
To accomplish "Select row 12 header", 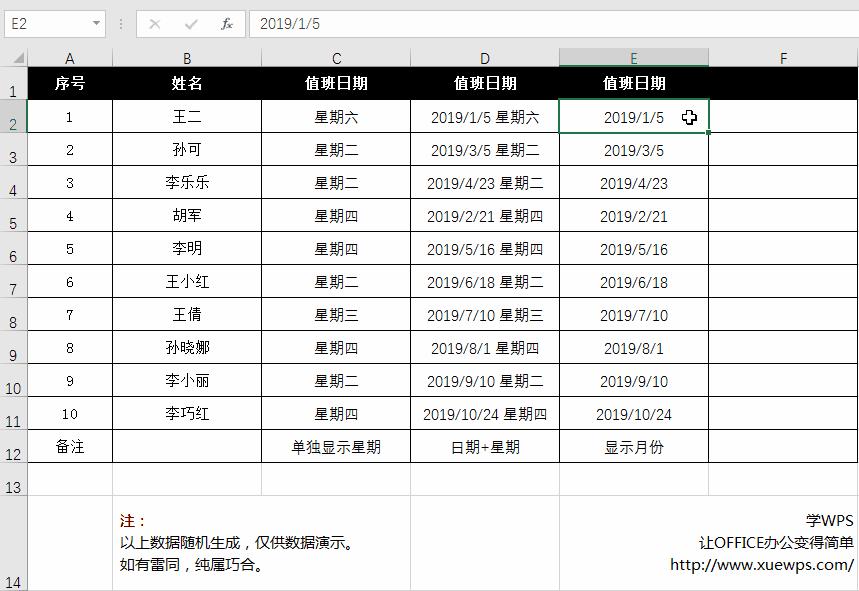I will [x=13, y=447].
